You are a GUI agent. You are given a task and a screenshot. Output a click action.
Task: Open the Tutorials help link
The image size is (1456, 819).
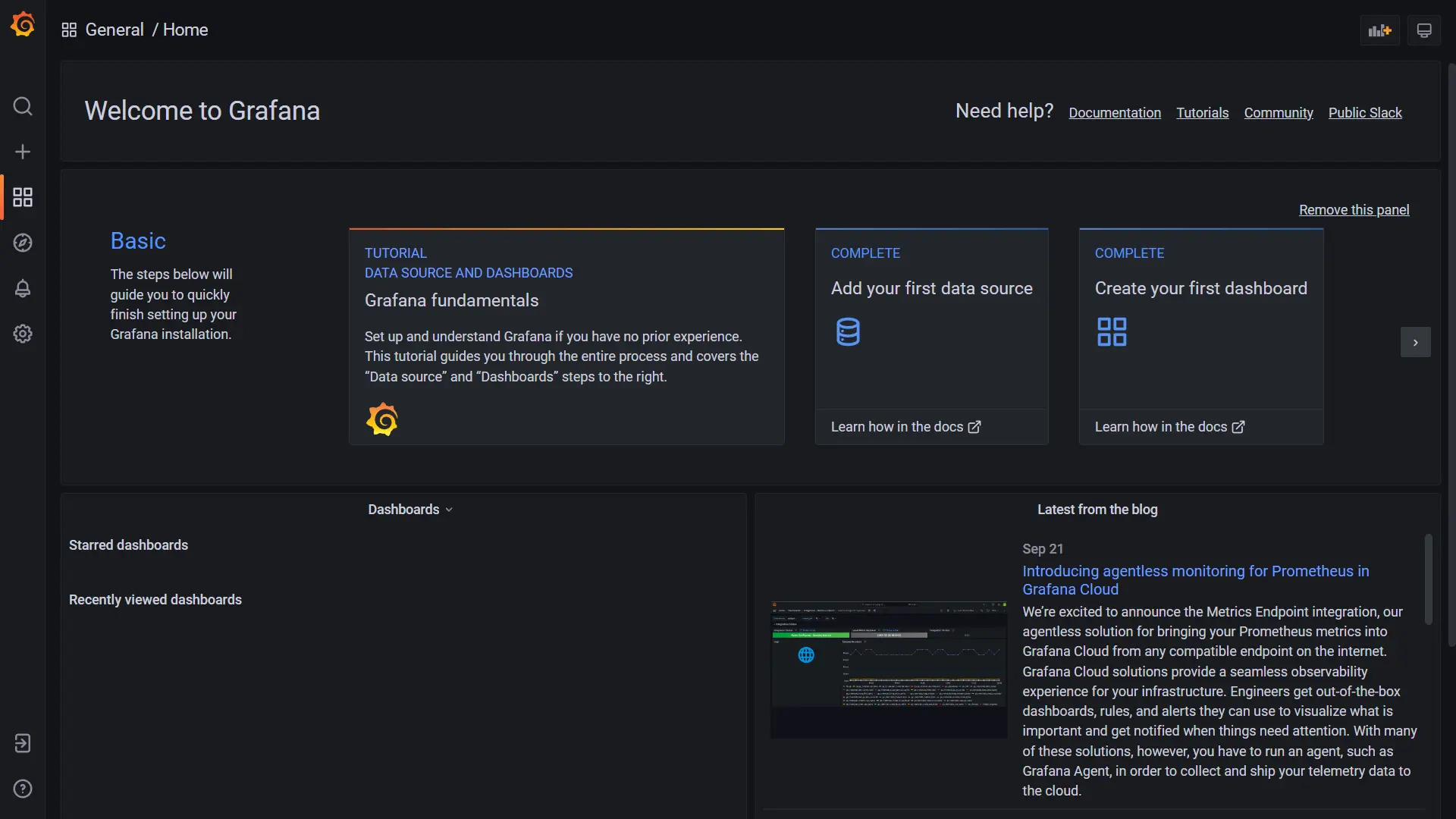(x=1202, y=113)
